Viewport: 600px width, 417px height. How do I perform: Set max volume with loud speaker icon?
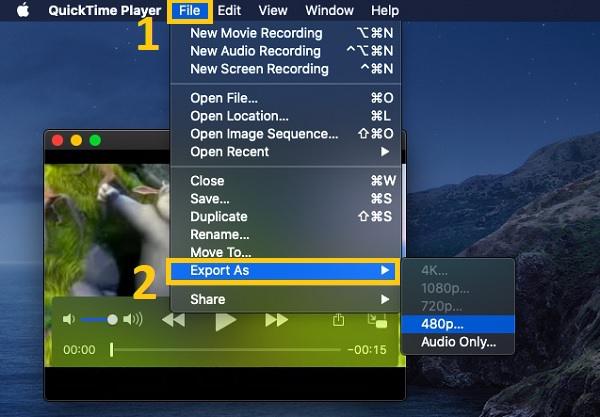click(133, 319)
